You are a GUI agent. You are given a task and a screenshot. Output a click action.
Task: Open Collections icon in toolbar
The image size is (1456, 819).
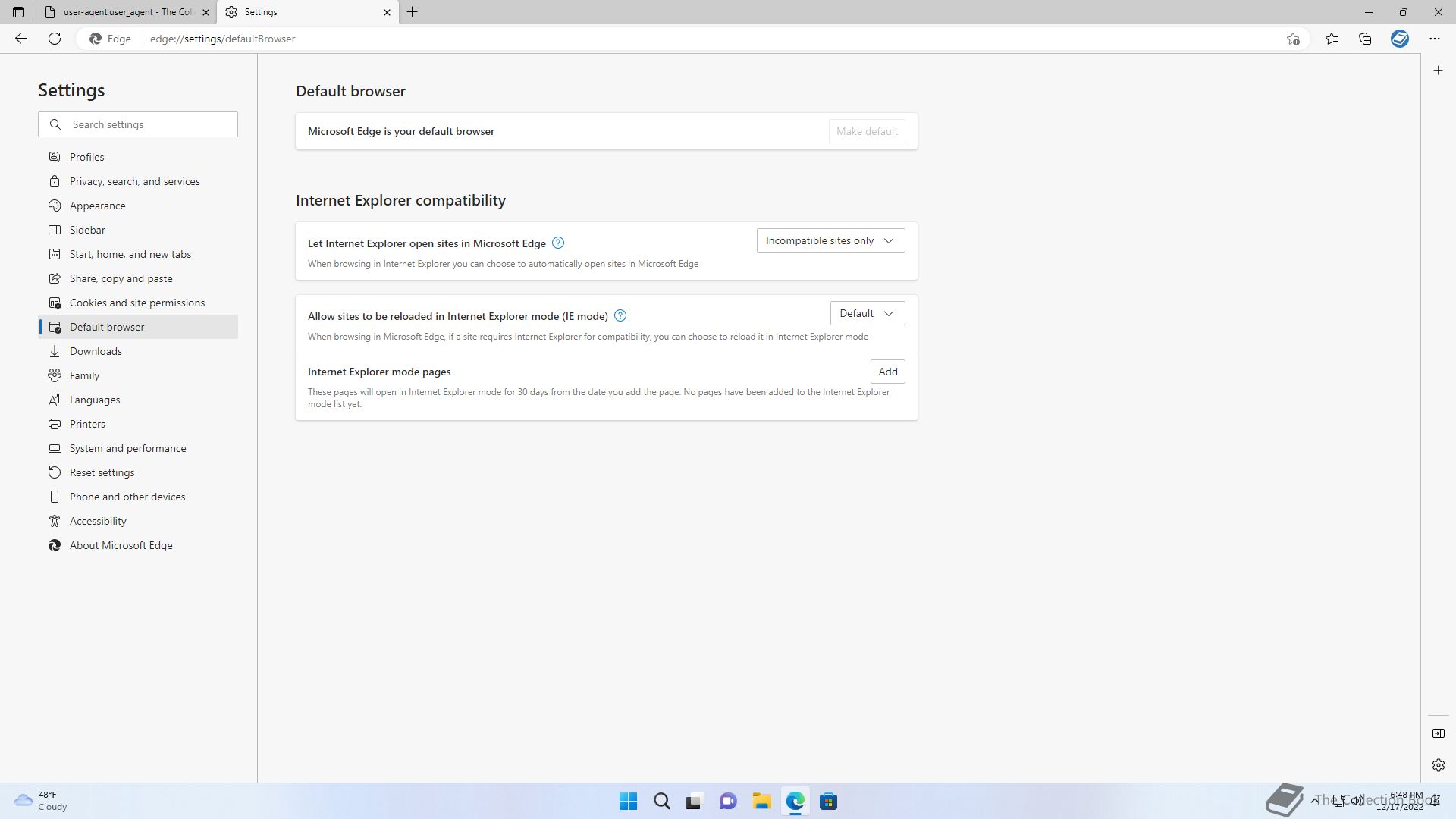coord(1365,39)
